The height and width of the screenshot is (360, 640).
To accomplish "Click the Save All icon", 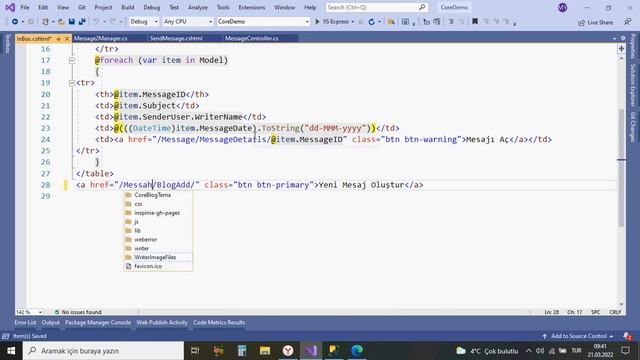I will pos(82,22).
